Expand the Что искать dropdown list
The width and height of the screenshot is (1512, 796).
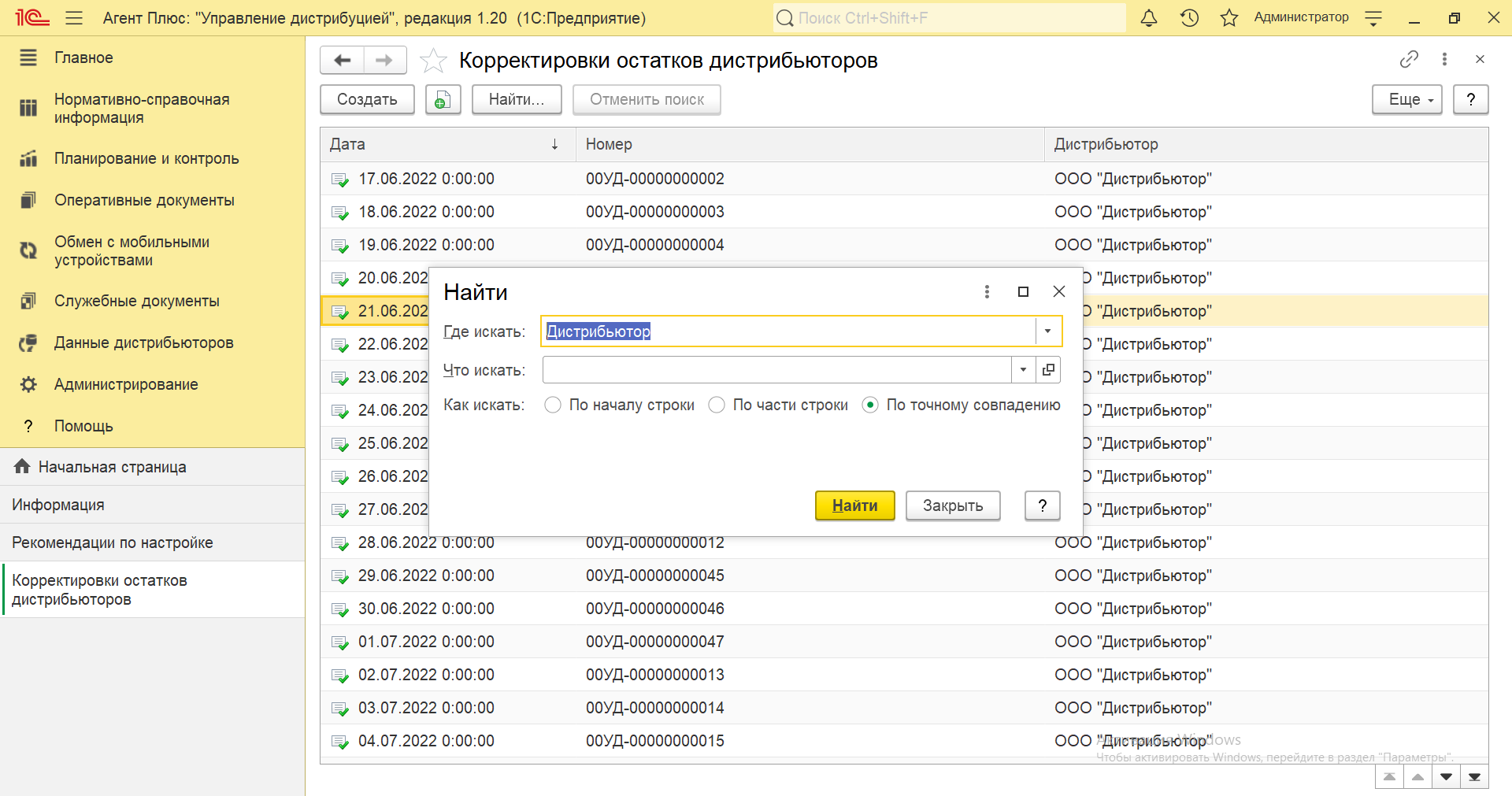pyautogui.click(x=1023, y=369)
